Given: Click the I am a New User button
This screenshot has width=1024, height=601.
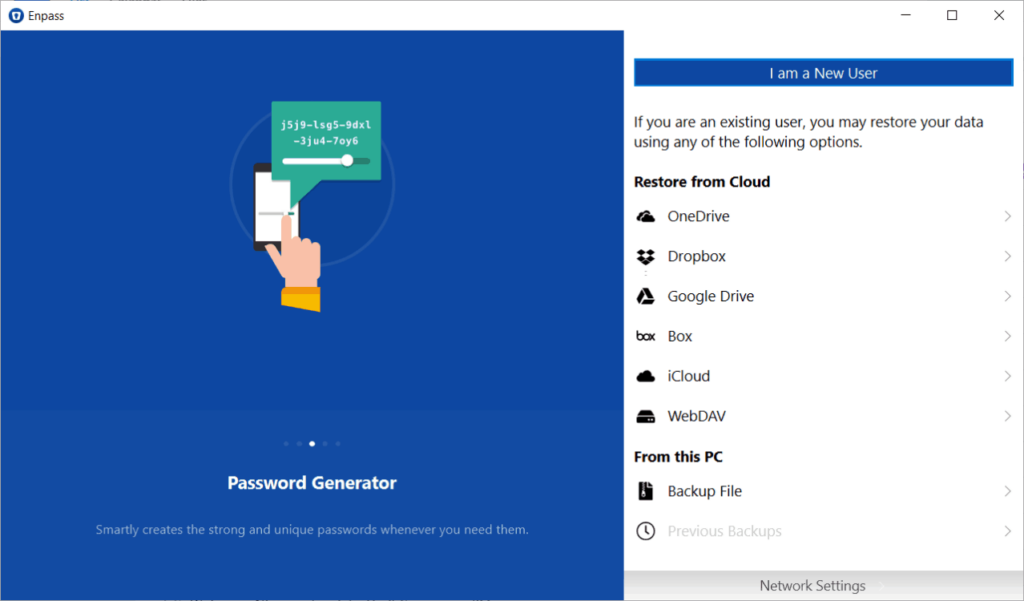Looking at the screenshot, I should pyautogui.click(x=823, y=72).
